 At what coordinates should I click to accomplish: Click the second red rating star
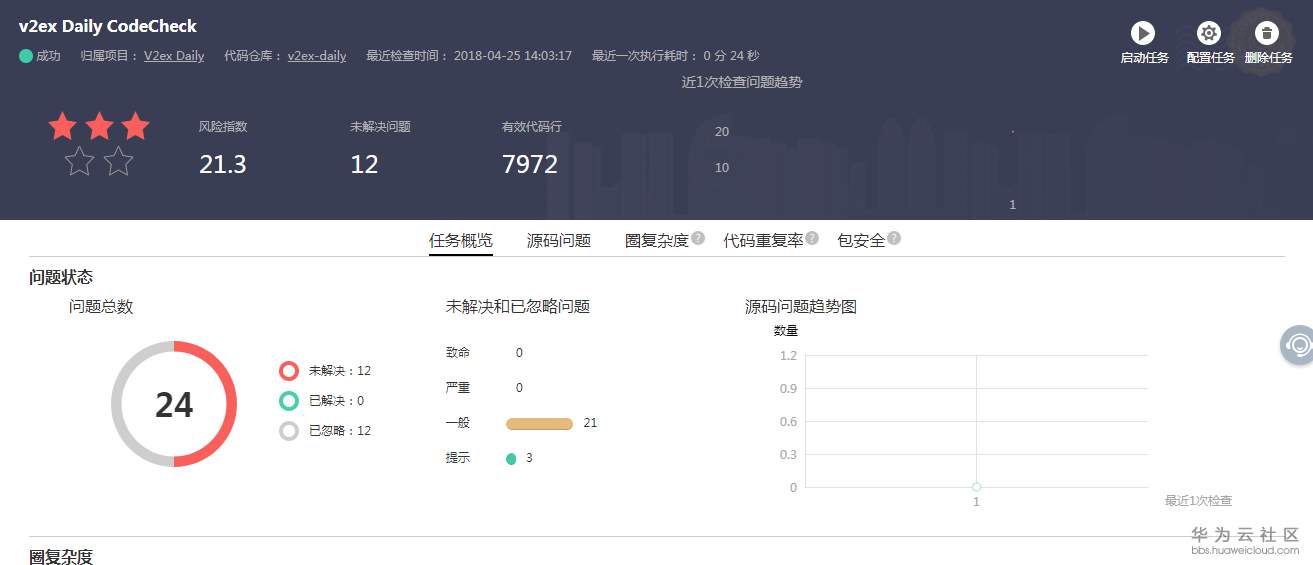coord(99,126)
